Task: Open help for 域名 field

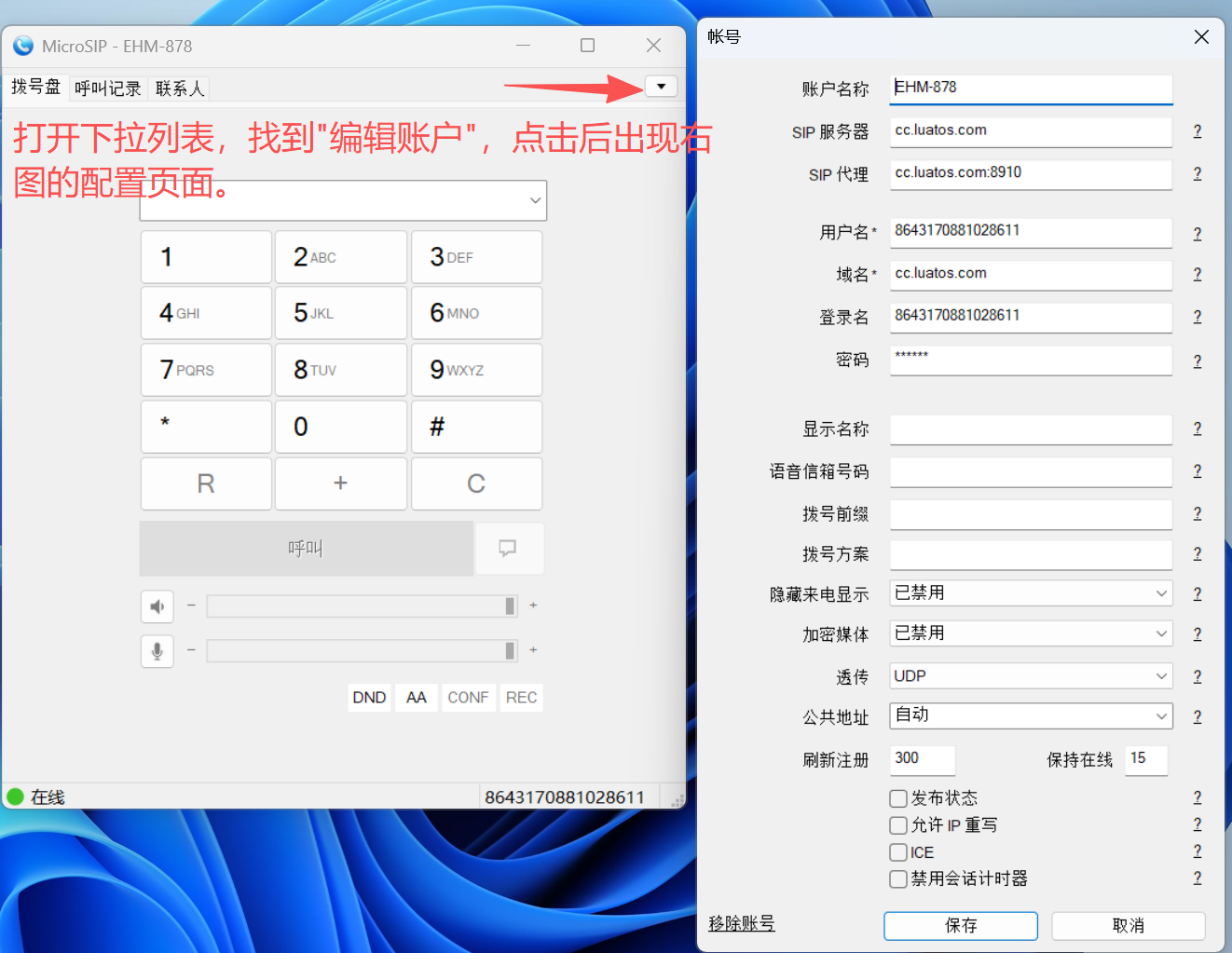Action: coord(1198,275)
